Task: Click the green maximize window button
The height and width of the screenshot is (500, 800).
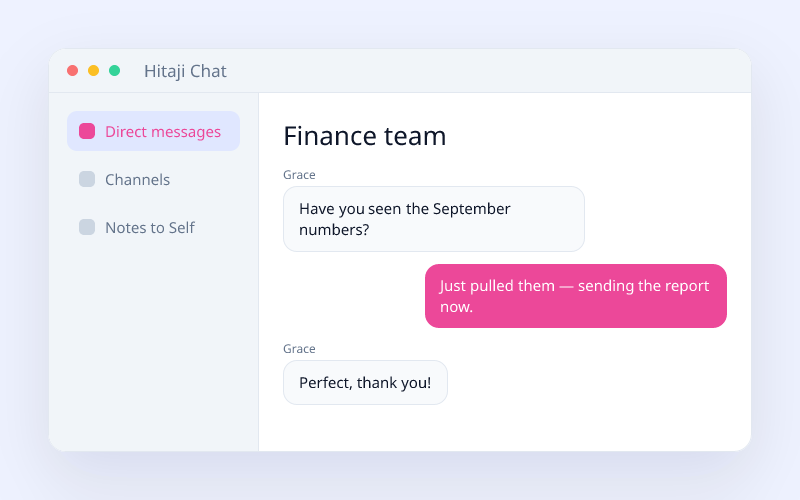Action: click(115, 70)
